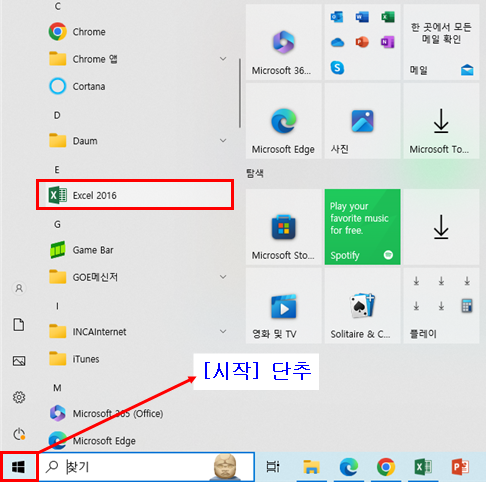Jump to letter C section header
Viewport: 486px width, 482px height.
click(x=57, y=6)
